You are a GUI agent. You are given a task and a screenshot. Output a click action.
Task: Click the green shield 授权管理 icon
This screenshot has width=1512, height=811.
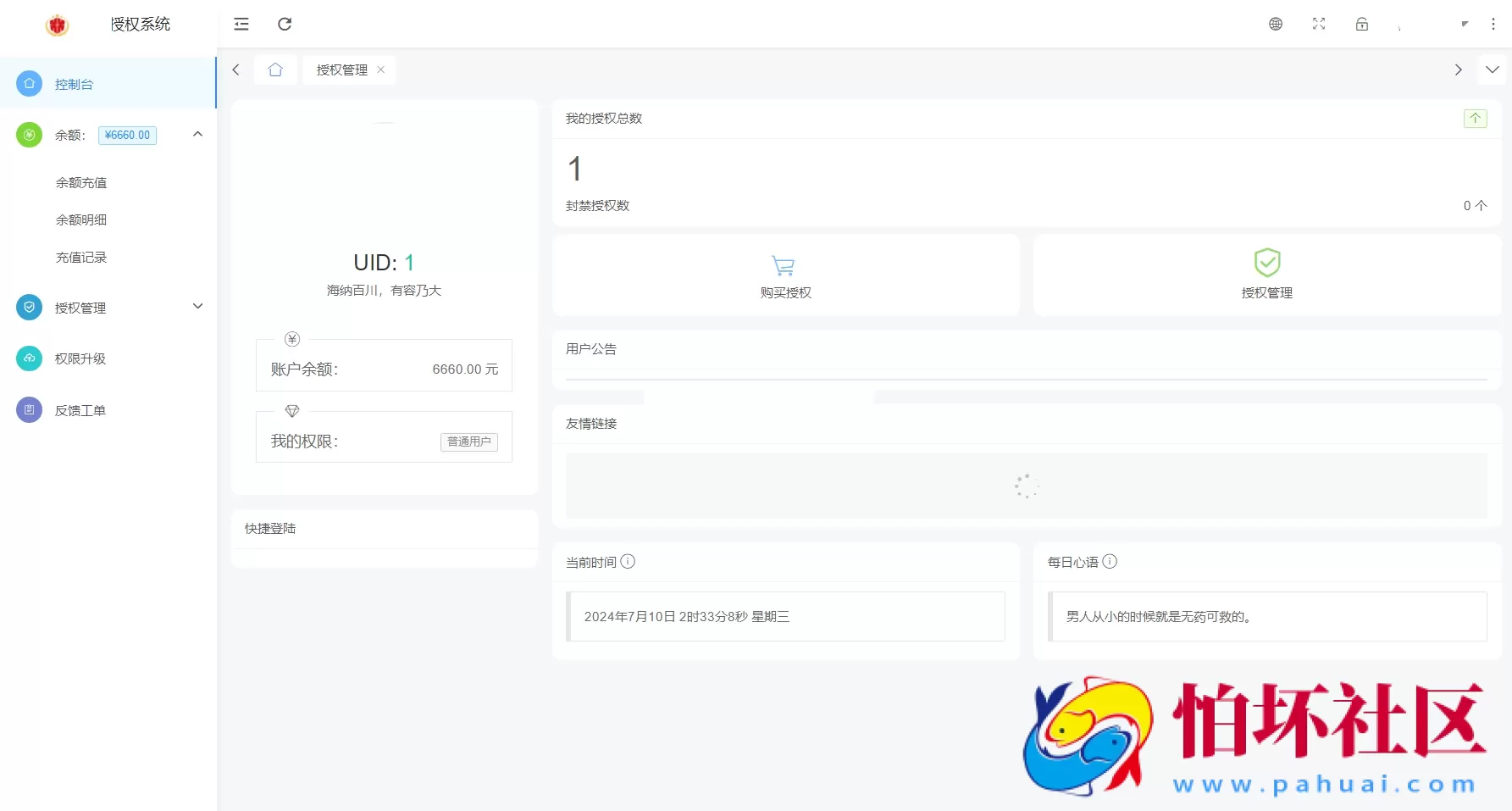pos(1266,264)
